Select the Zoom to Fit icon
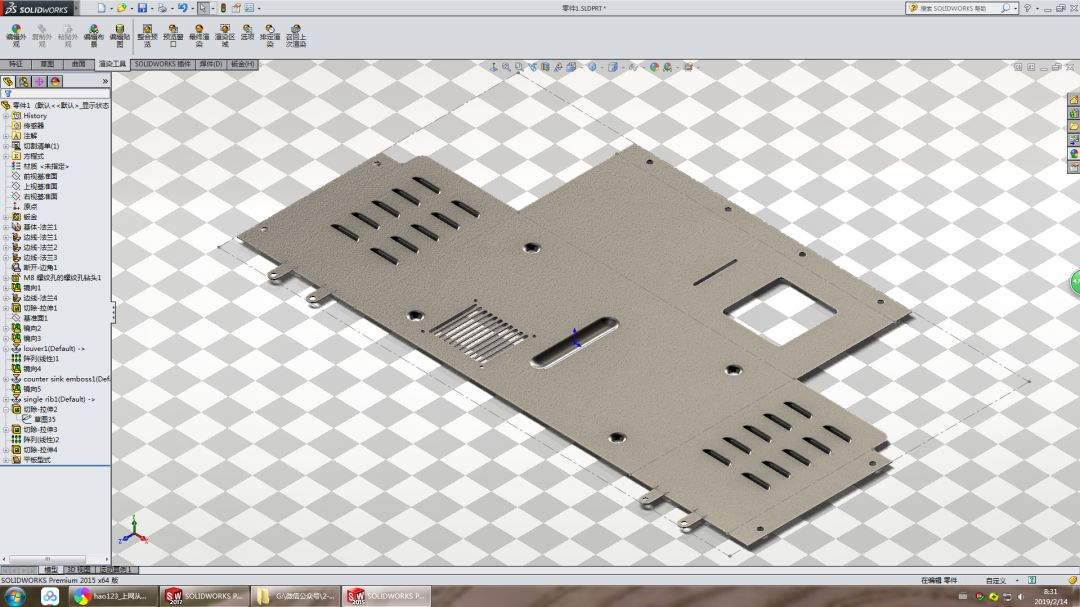Screen dimensions: 1080x607 click(x=505, y=67)
